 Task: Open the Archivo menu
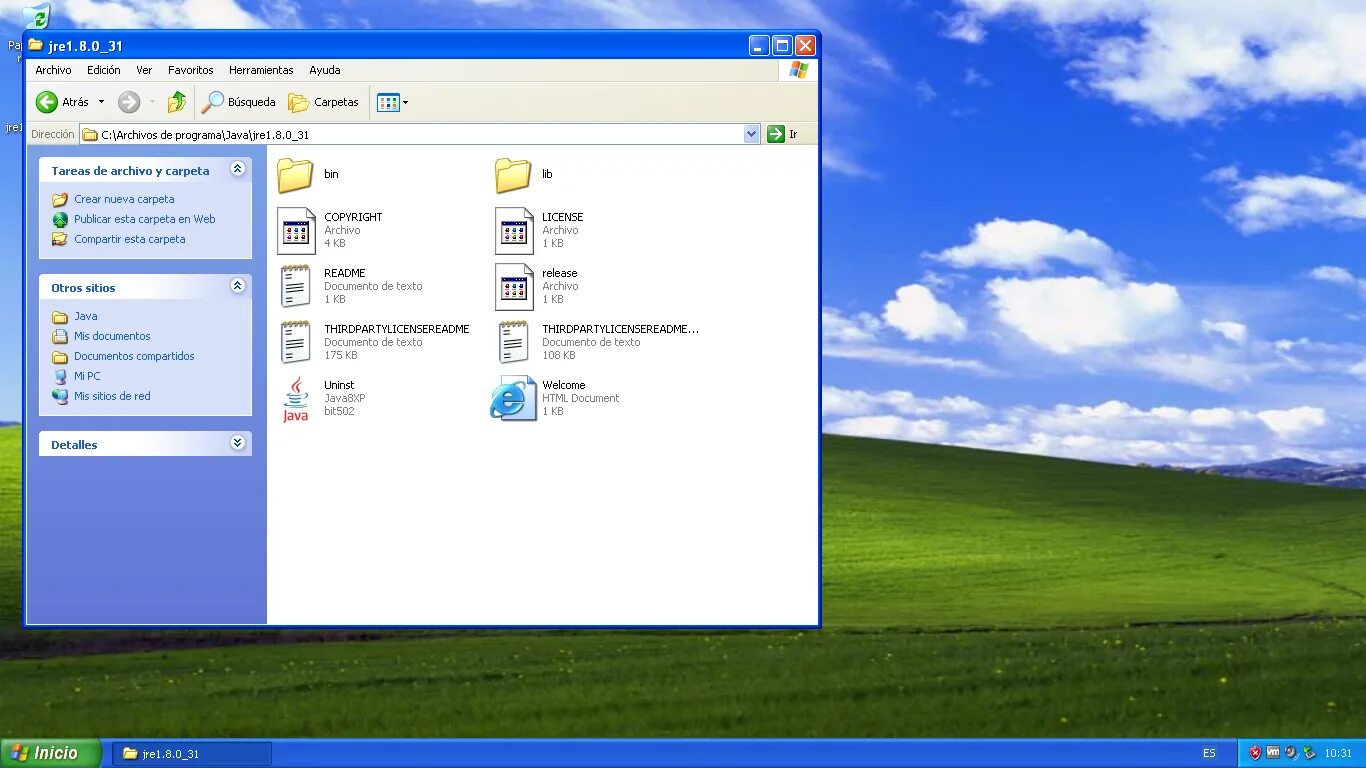coord(53,70)
